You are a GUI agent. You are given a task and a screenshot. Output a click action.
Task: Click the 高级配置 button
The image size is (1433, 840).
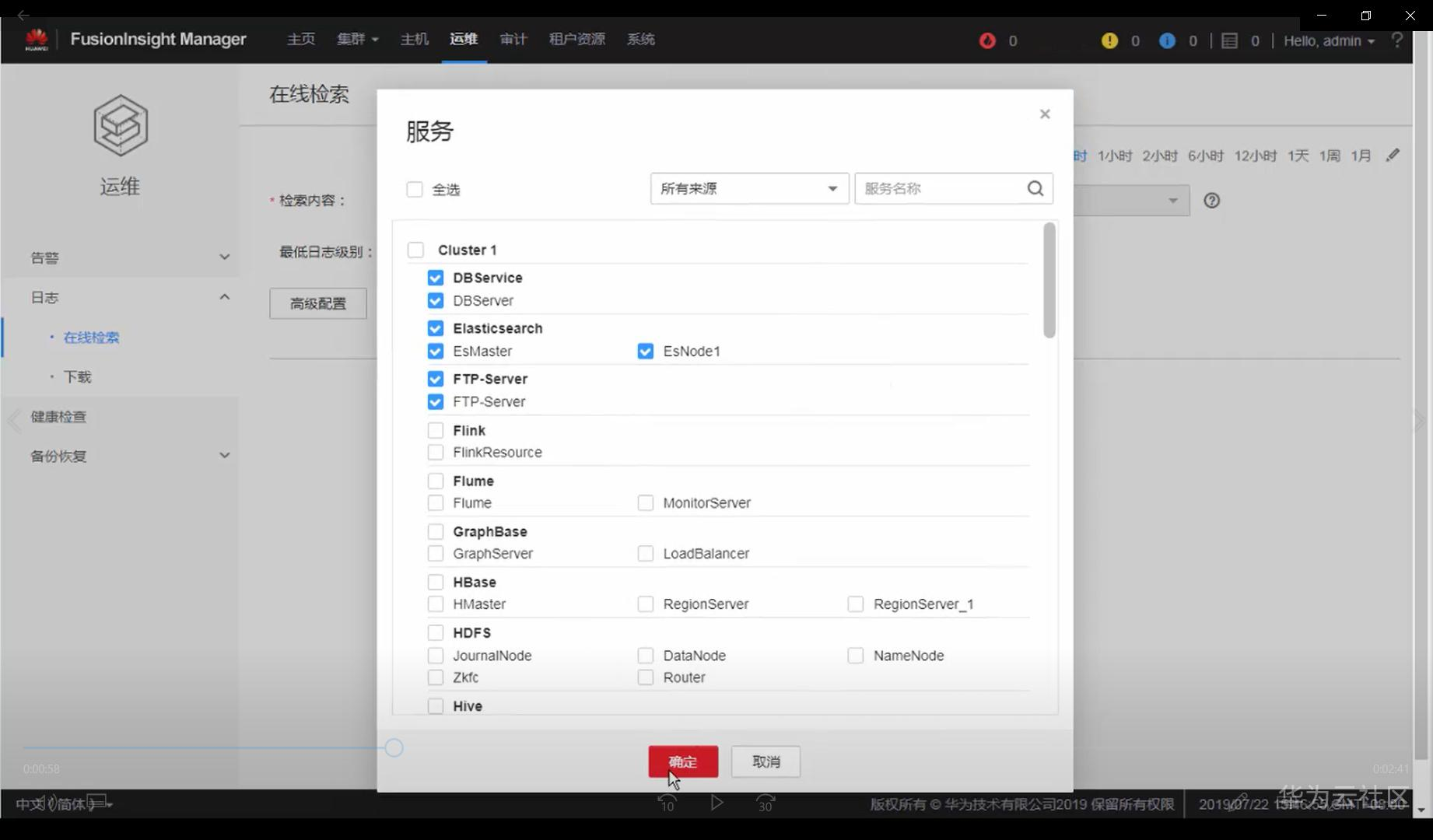pos(318,303)
